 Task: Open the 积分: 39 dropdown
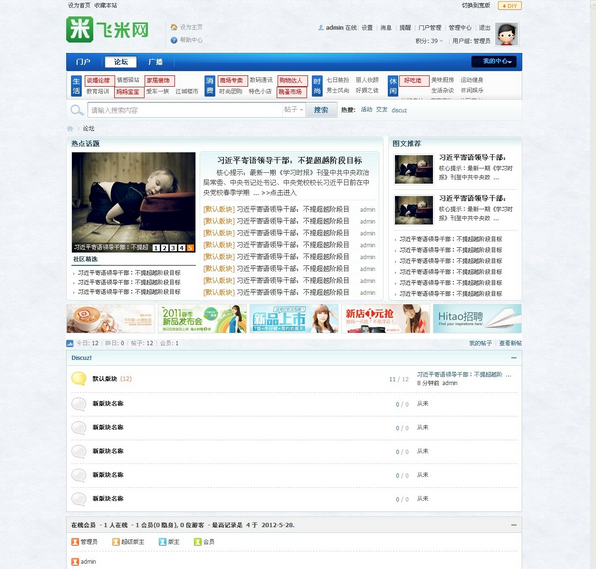(429, 41)
